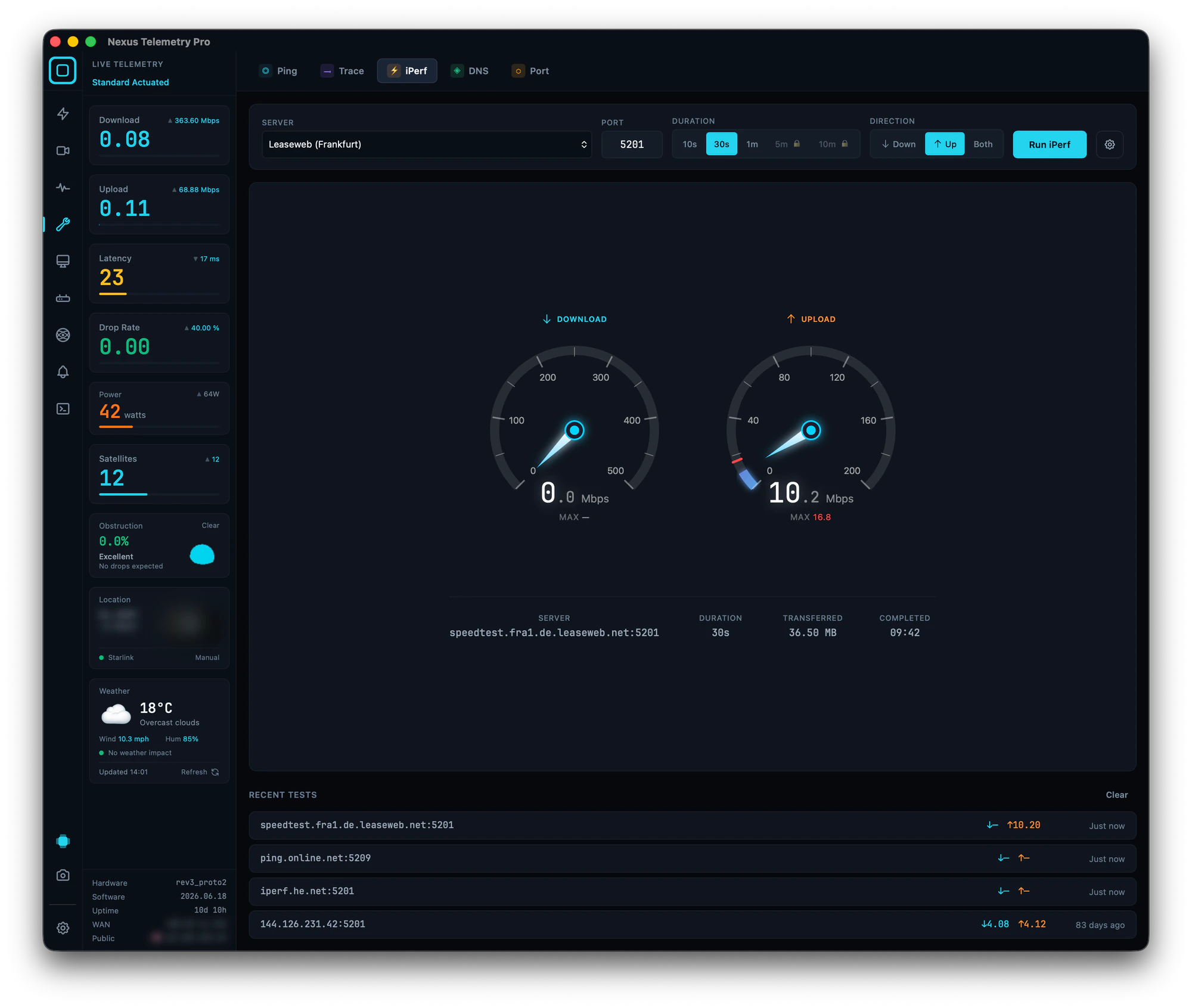Click the download arrow above the left gauge
The image size is (1192, 1008).
click(x=547, y=319)
